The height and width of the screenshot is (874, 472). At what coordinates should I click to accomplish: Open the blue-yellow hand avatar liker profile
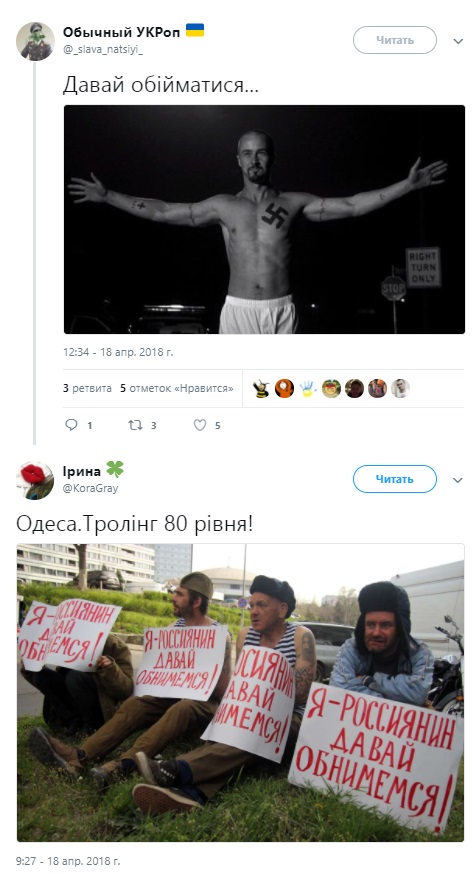[308, 388]
